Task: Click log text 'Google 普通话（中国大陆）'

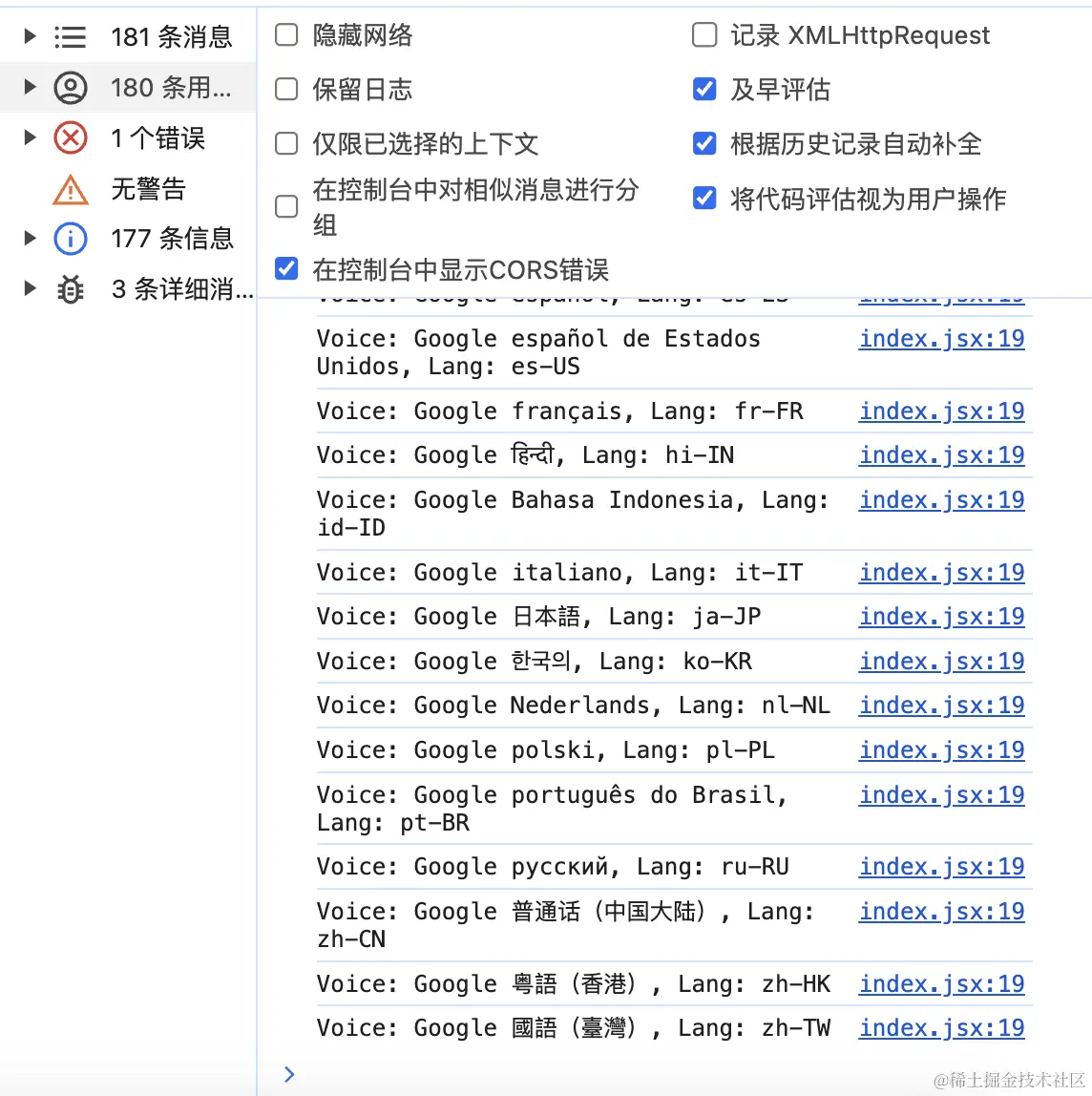Action: [x=560, y=912]
